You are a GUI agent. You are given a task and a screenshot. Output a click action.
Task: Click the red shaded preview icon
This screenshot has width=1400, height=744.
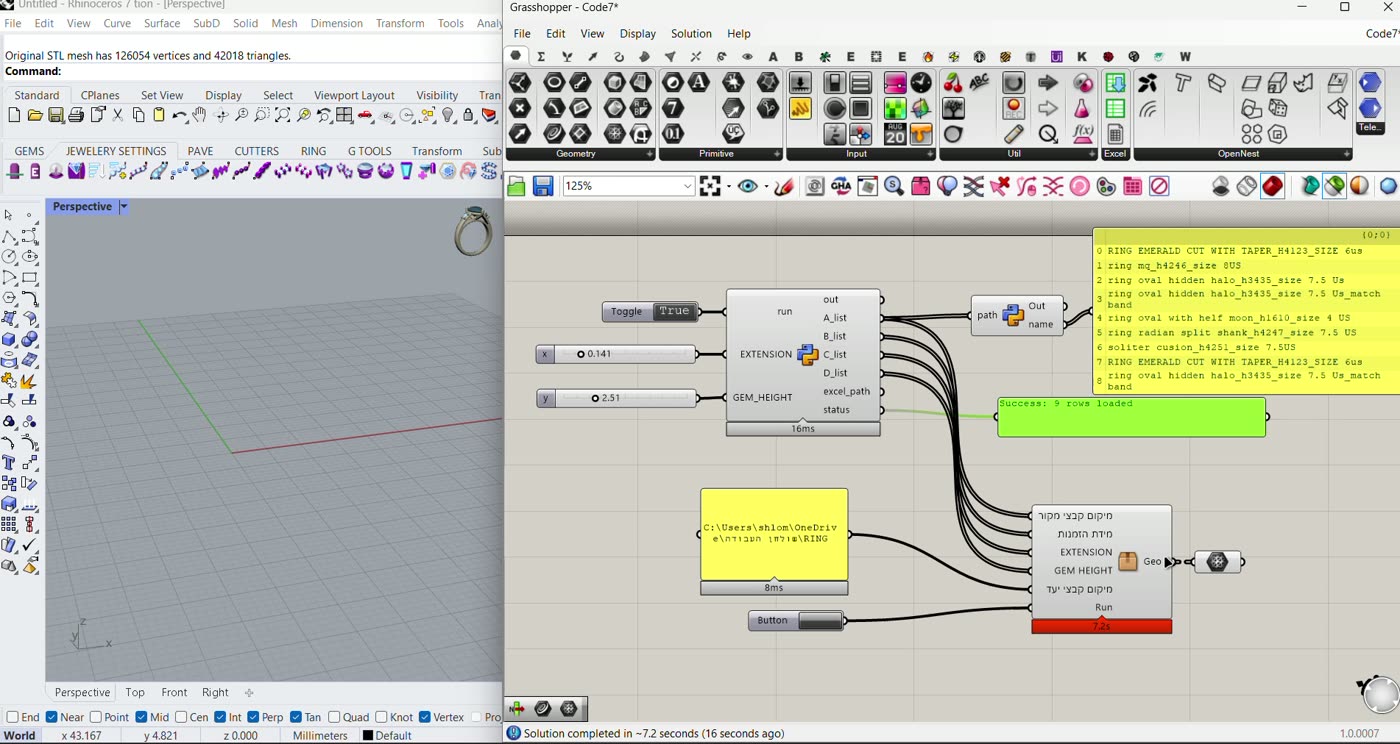pos(1272,186)
